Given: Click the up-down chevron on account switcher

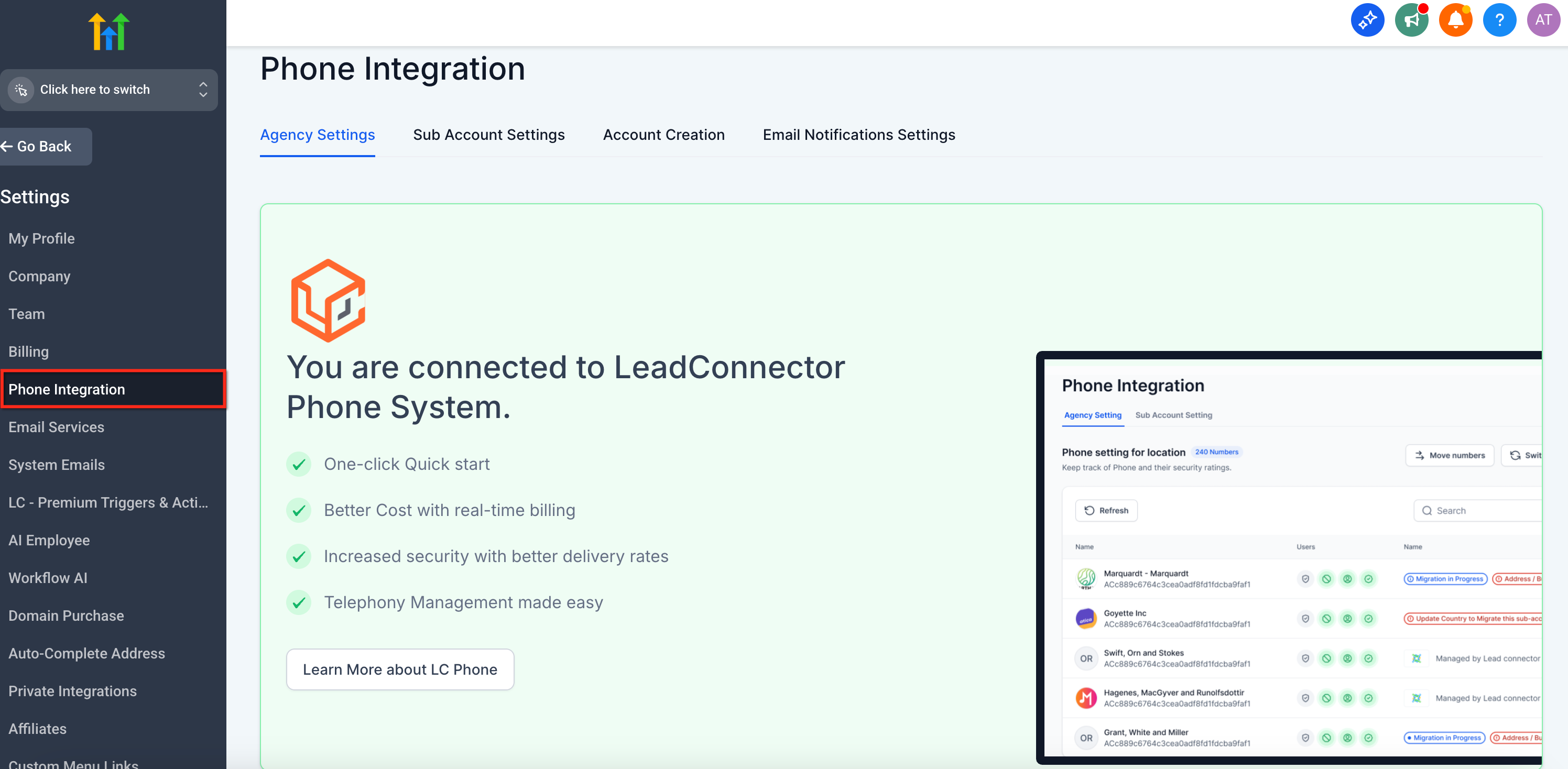Looking at the screenshot, I should tap(203, 90).
